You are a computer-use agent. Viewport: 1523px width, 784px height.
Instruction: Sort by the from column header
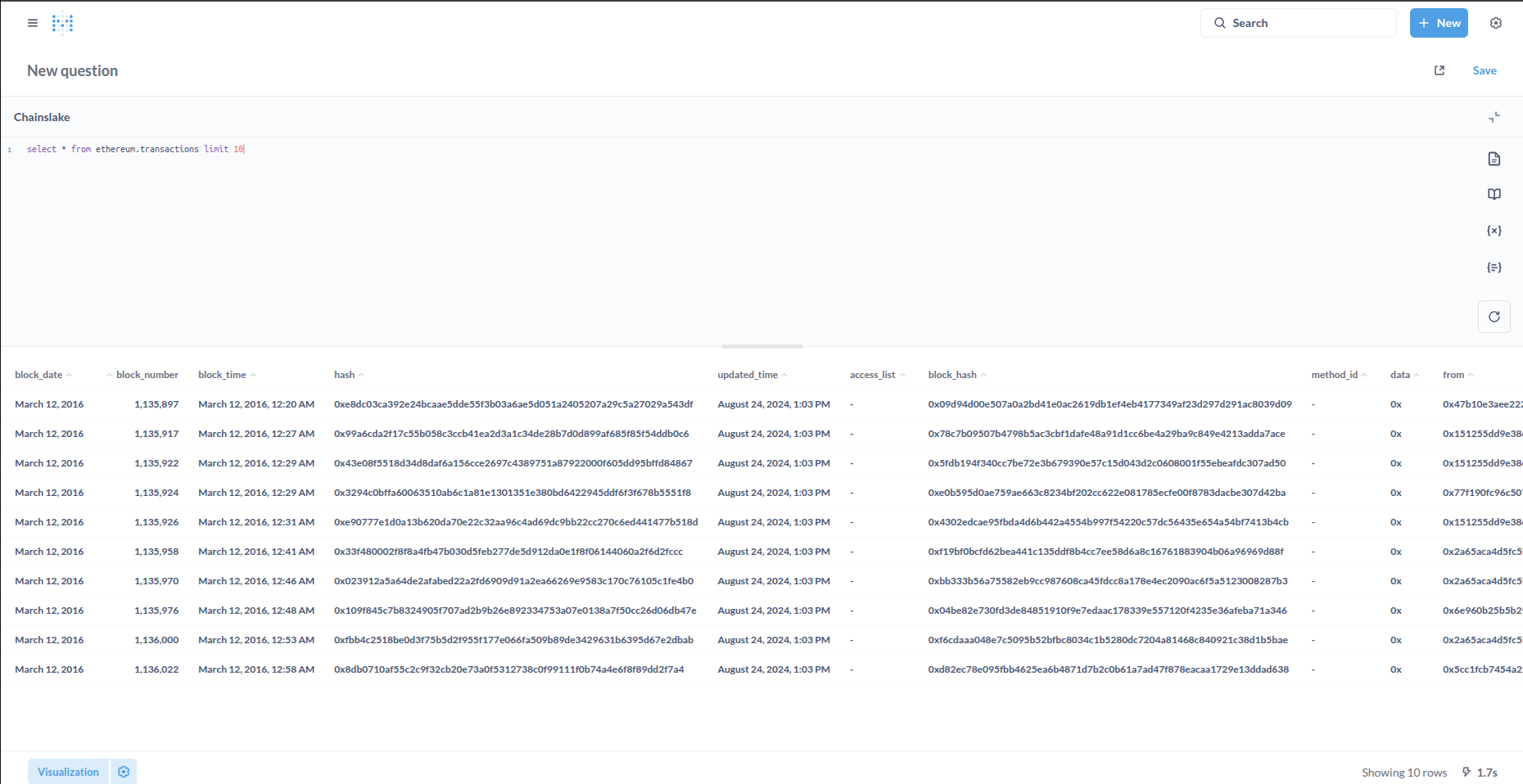coord(1453,375)
